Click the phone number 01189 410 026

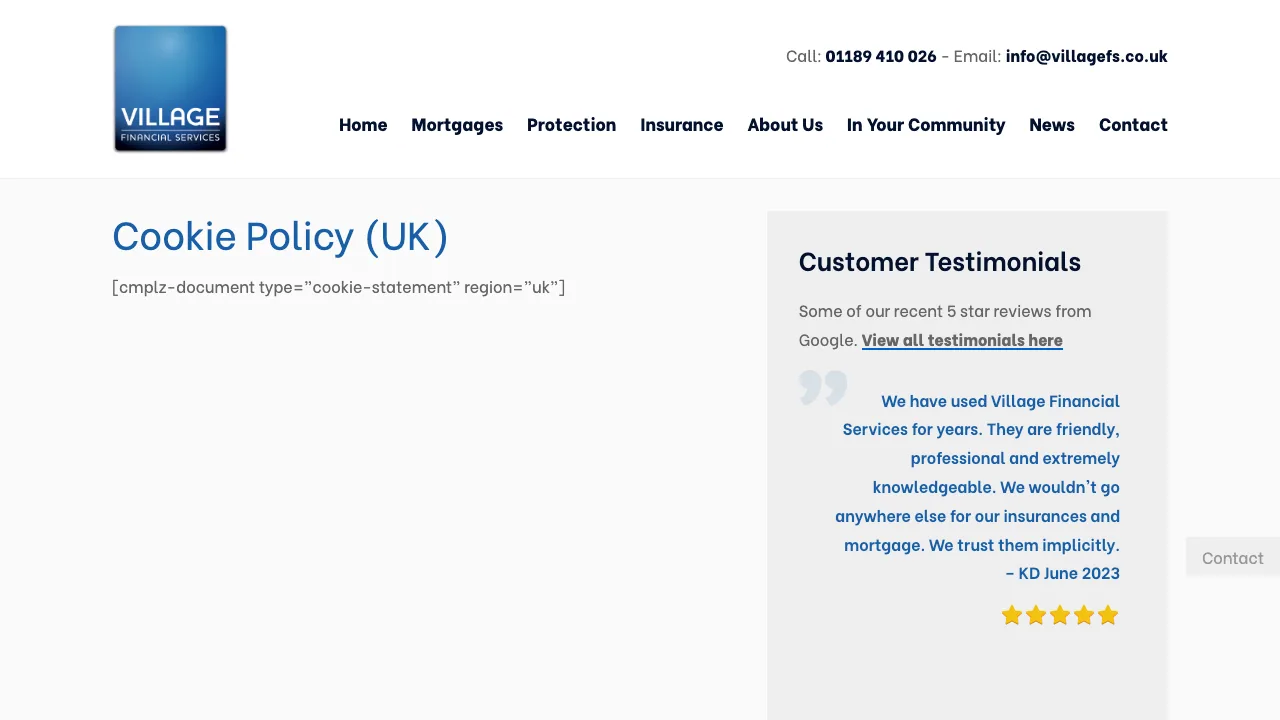point(881,56)
